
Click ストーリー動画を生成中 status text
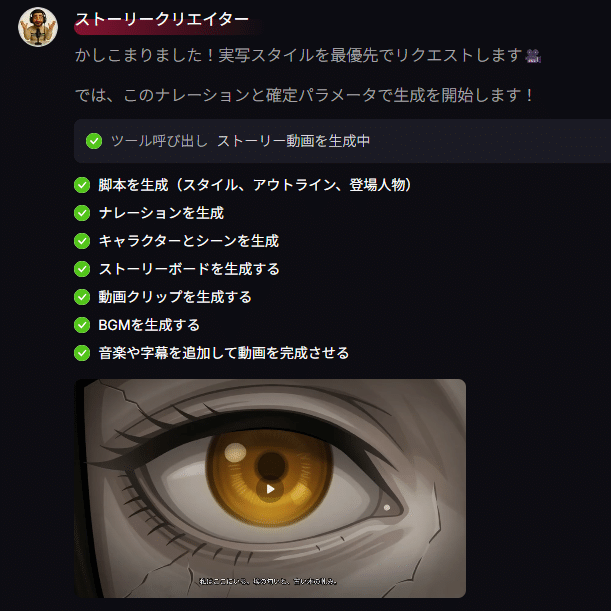tap(293, 141)
